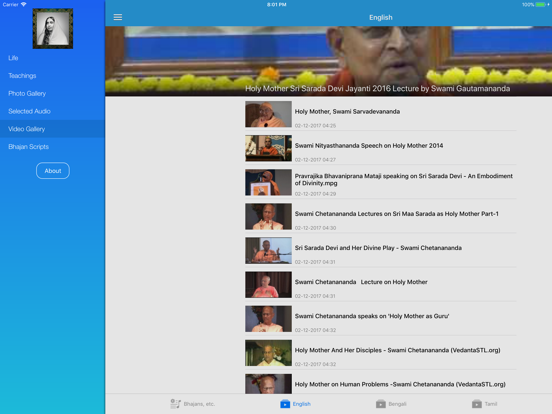Open Life in the sidebar
The height and width of the screenshot is (414, 552).
pyautogui.click(x=52, y=58)
